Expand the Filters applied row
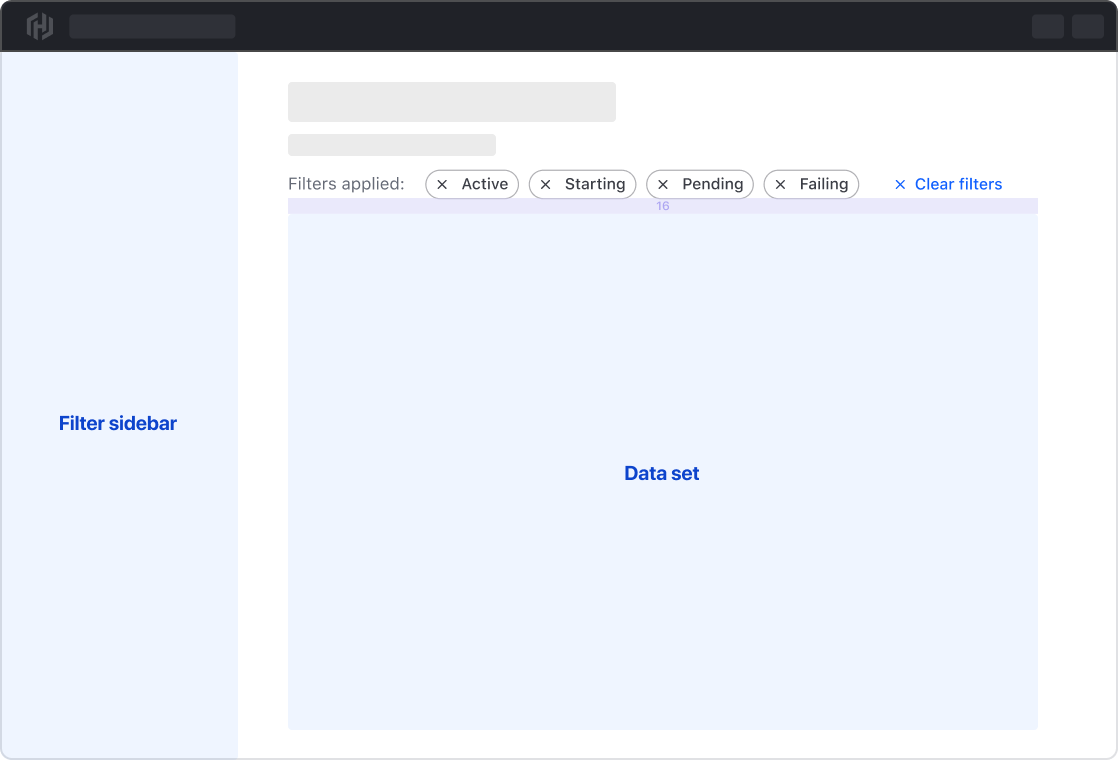Viewport: 1118px width, 760px height. coord(347,184)
